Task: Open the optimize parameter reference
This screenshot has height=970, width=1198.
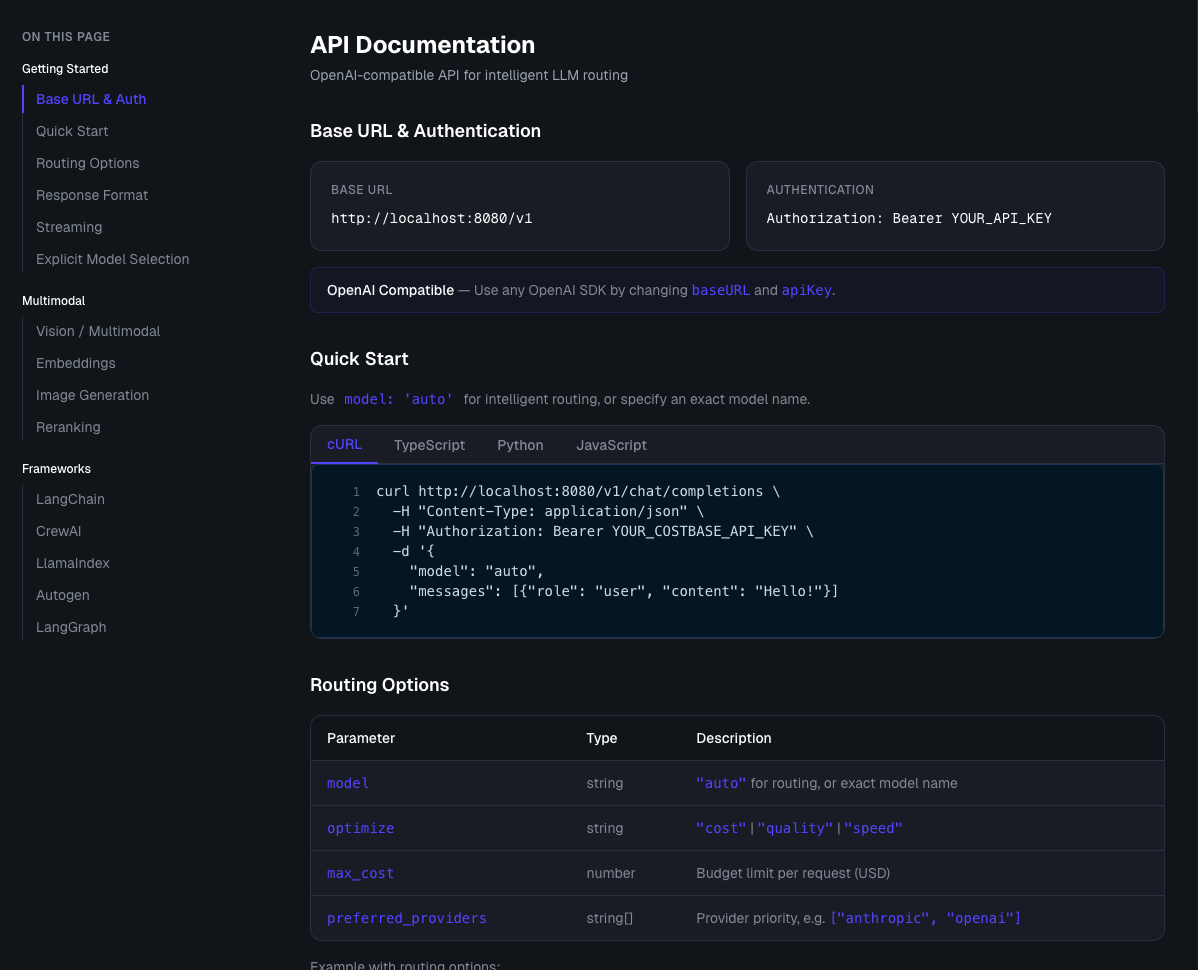Action: [x=360, y=828]
